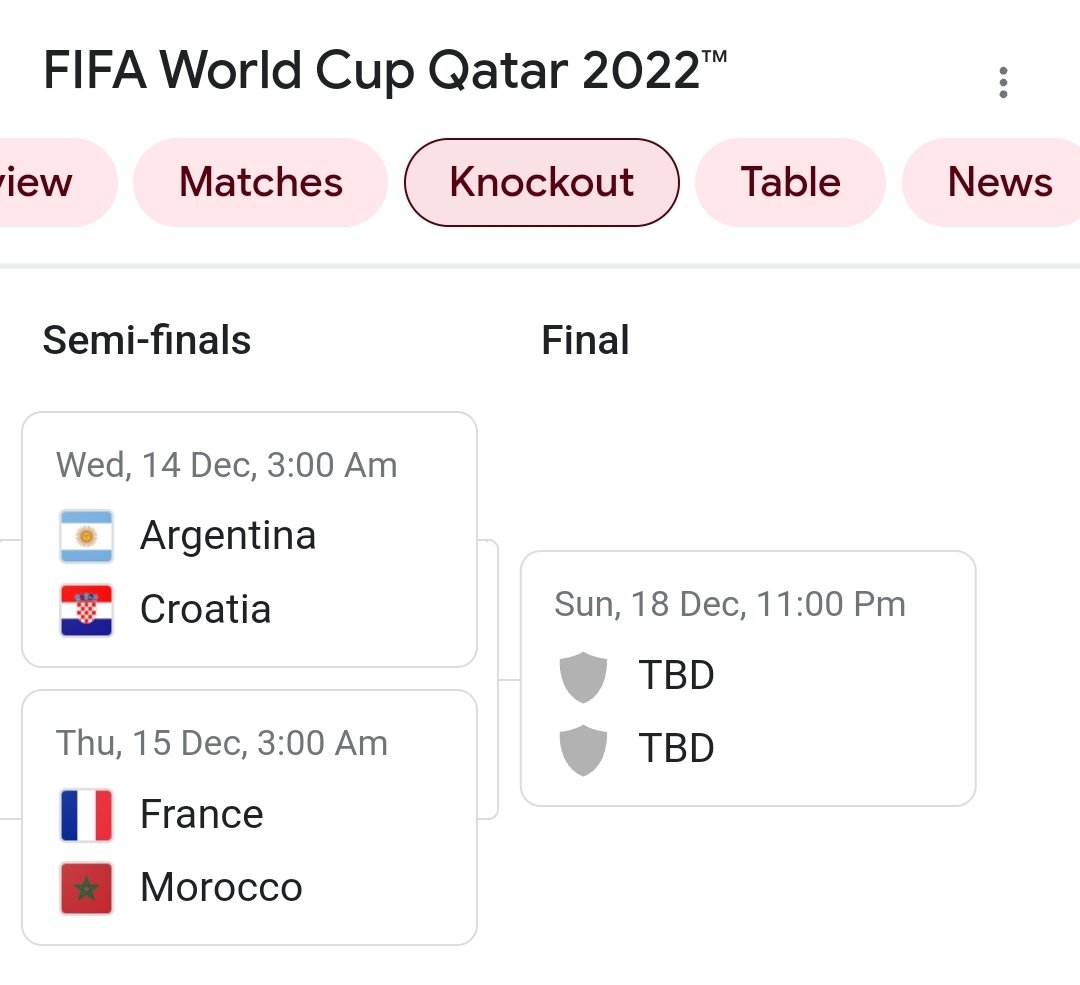1080x985 pixels.
Task: Click the Croatia team name
Action: tap(205, 609)
